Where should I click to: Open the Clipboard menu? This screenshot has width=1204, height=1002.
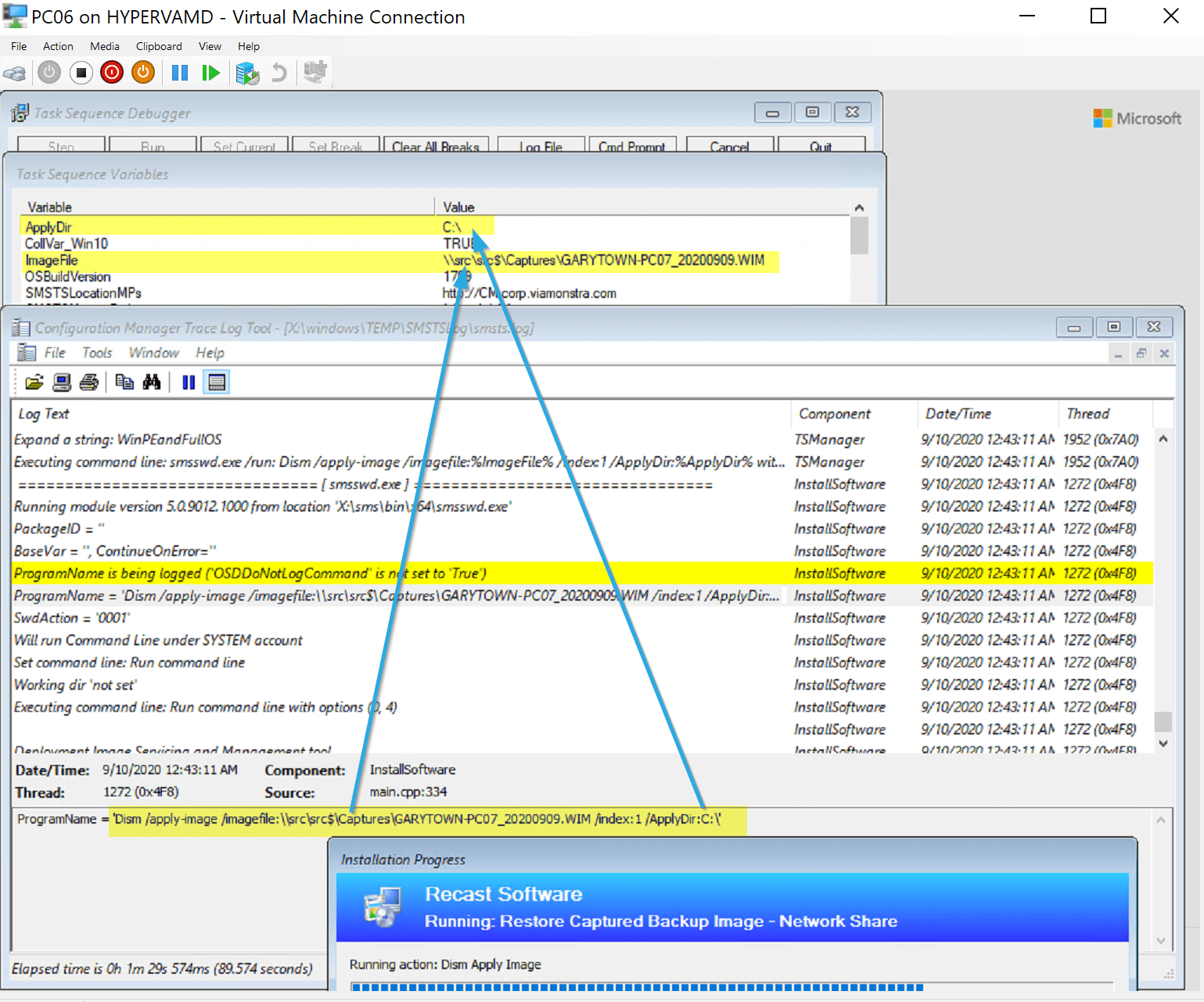click(x=159, y=46)
